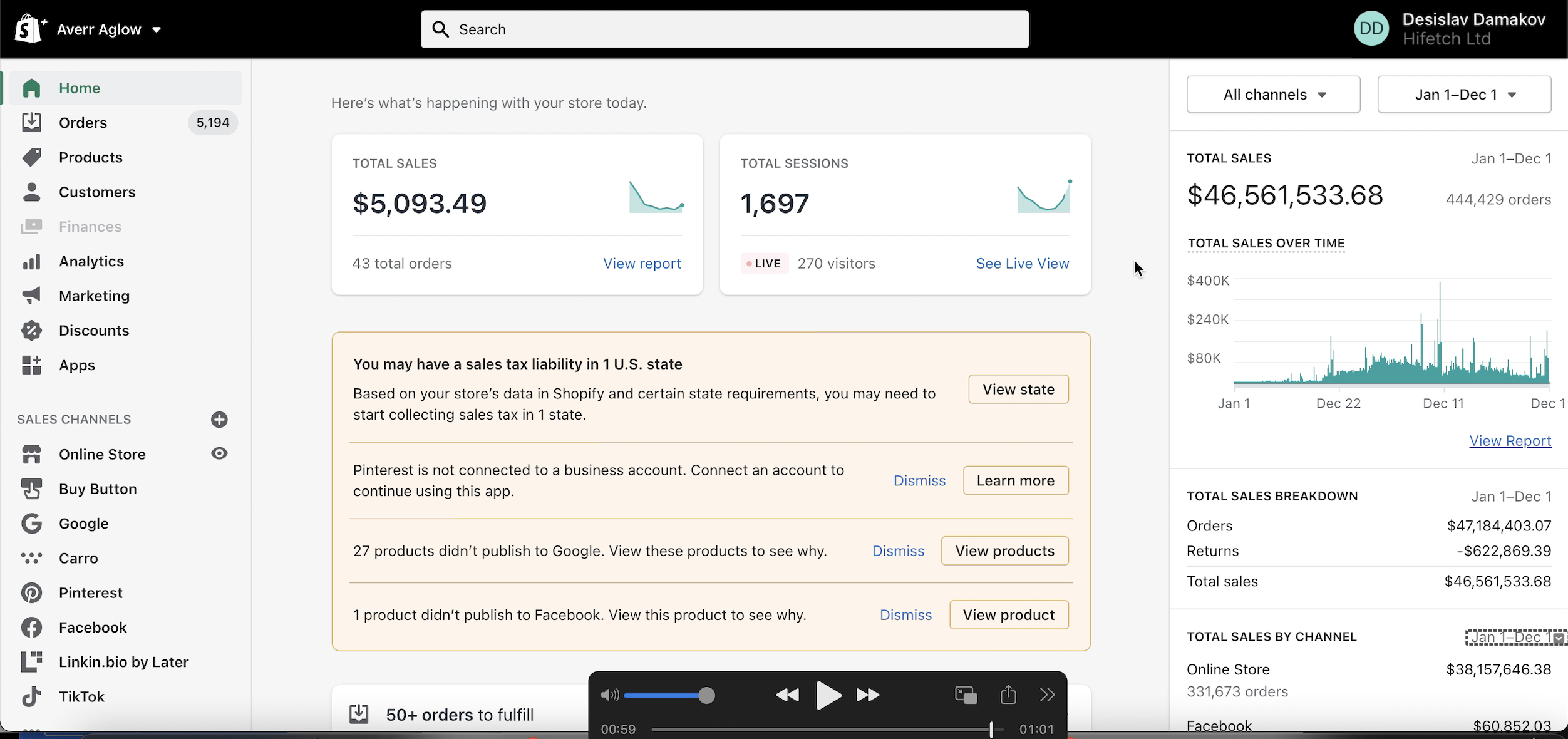
Task: Open Orders via its inbox icon
Action: click(31, 123)
